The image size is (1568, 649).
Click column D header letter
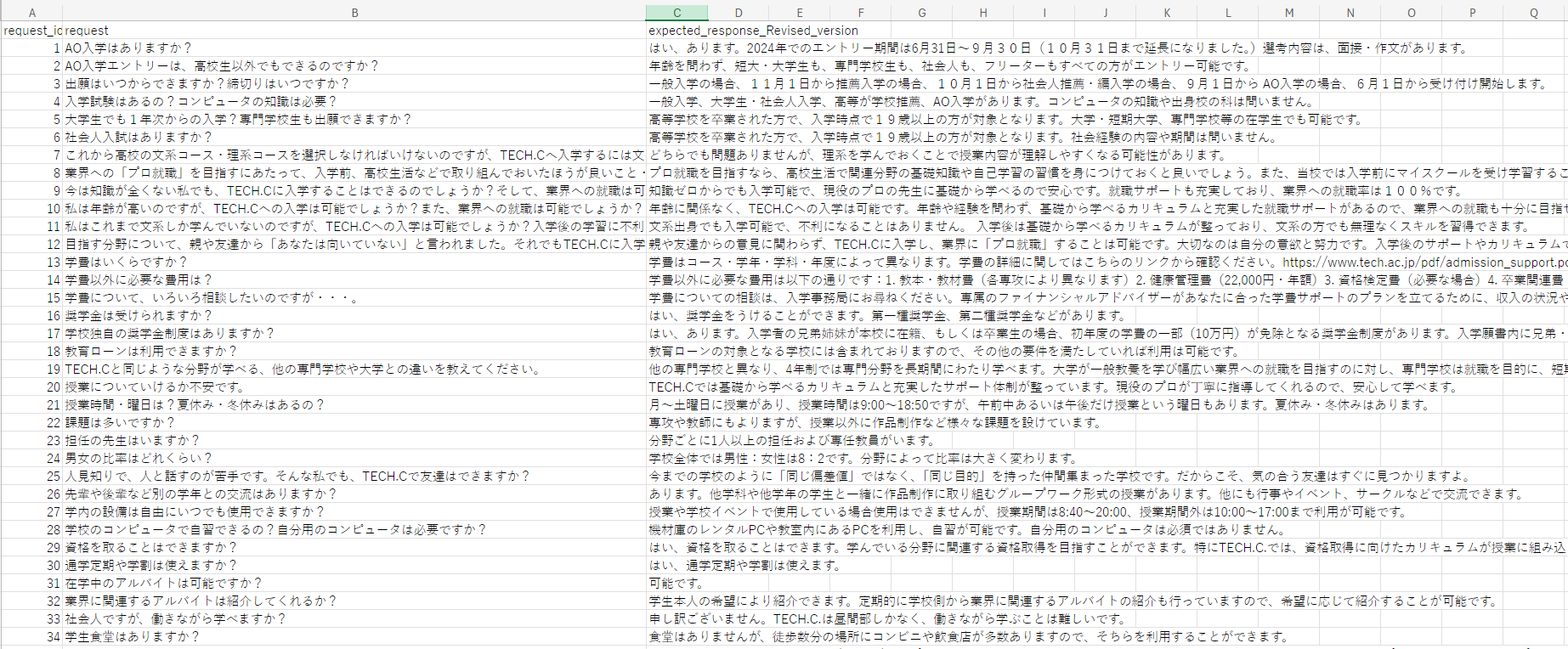pyautogui.click(x=738, y=13)
